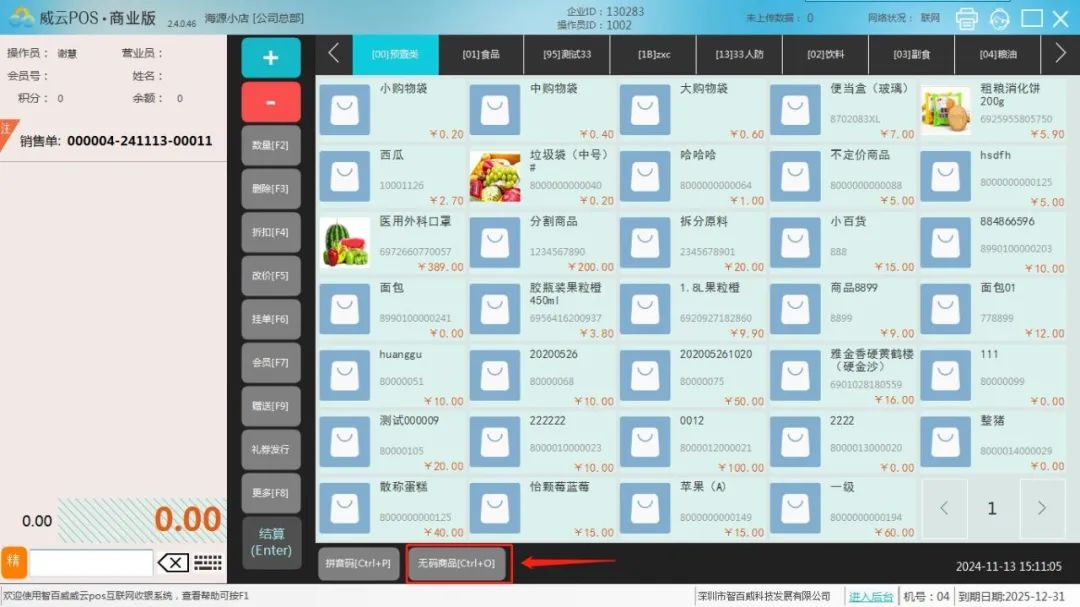Viewport: 1080px width, 607px height.
Task: Click the blue plus quantity button
Action: [x=271, y=58]
